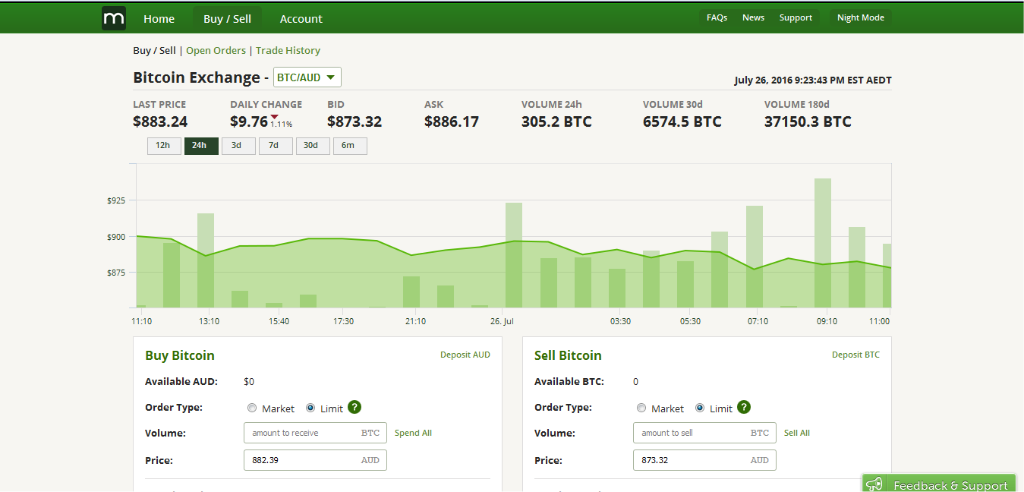The image size is (1024, 492).
Task: Click the ask value $886.17
Action: [451, 122]
